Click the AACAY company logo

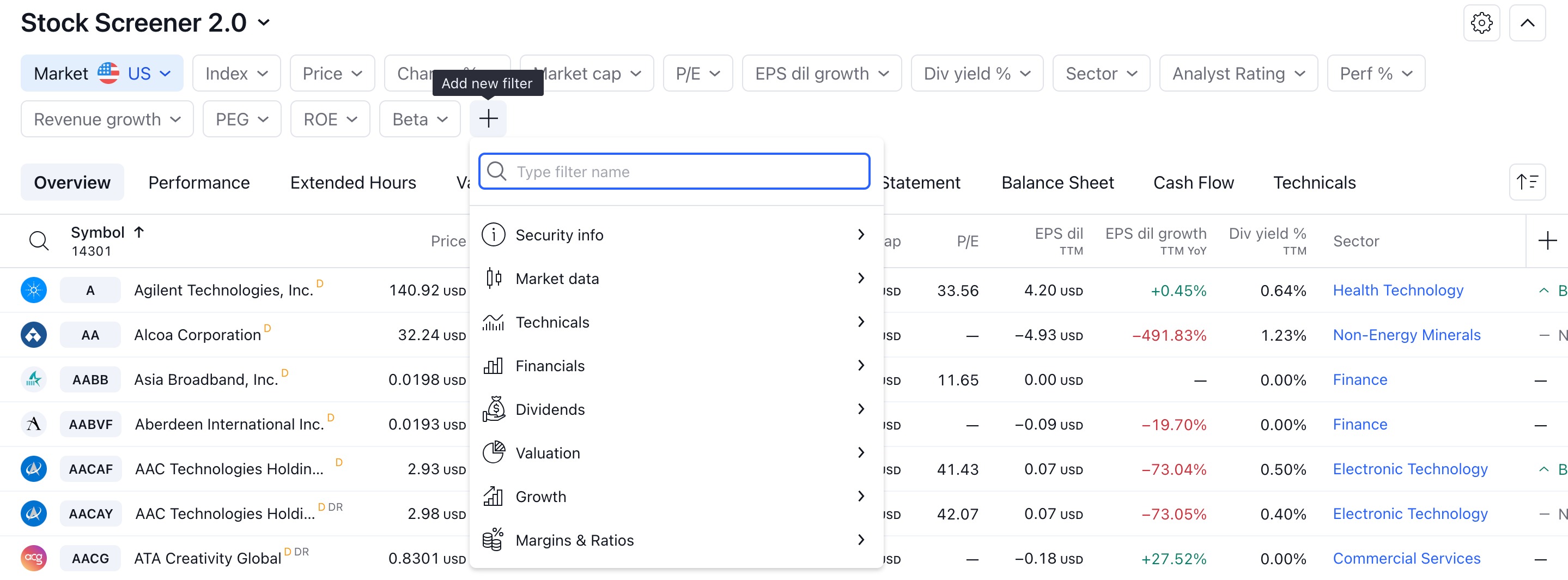click(x=34, y=513)
